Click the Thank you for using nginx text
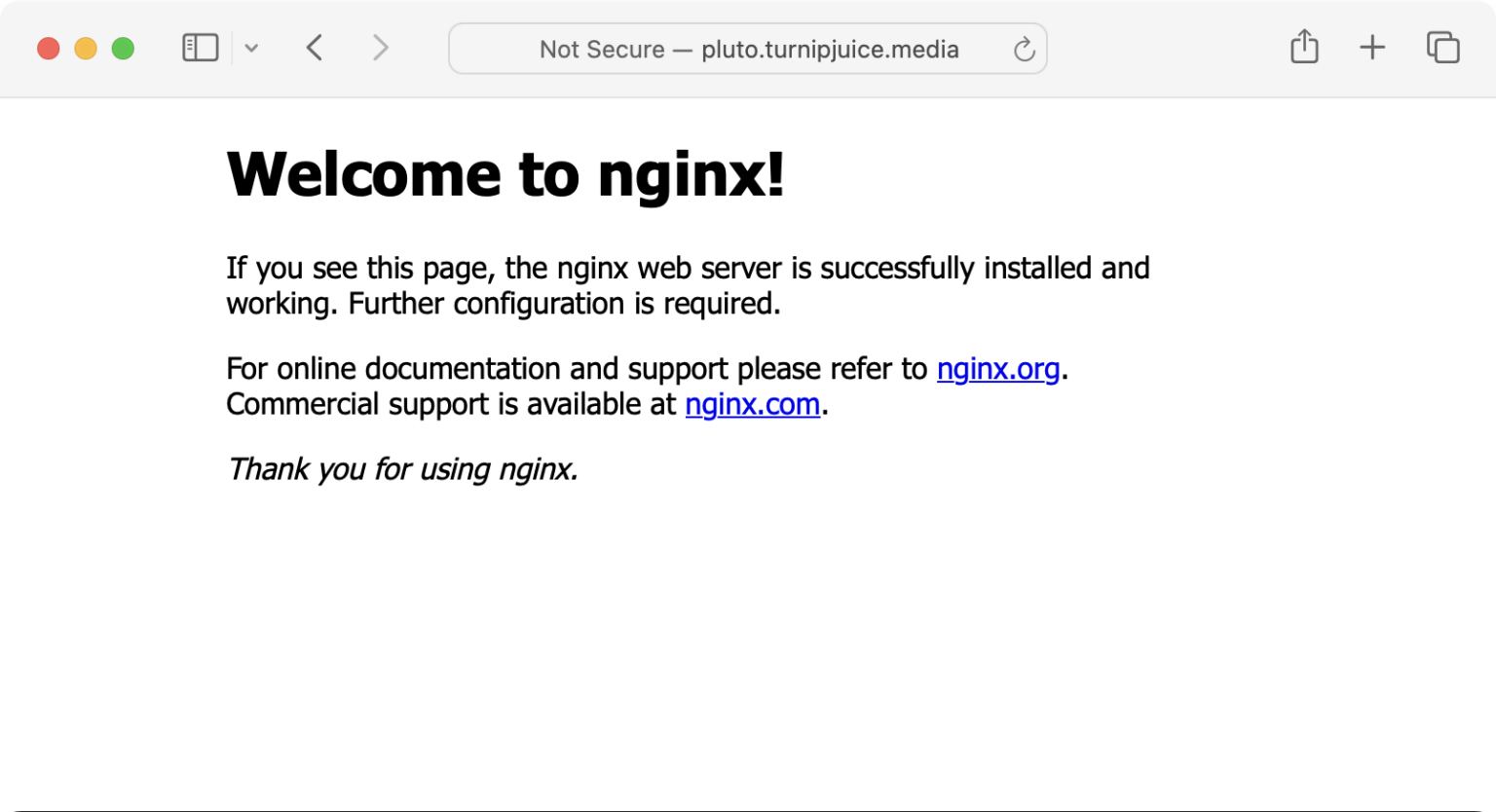Screen dimensions: 1496x812 [x=401, y=469]
